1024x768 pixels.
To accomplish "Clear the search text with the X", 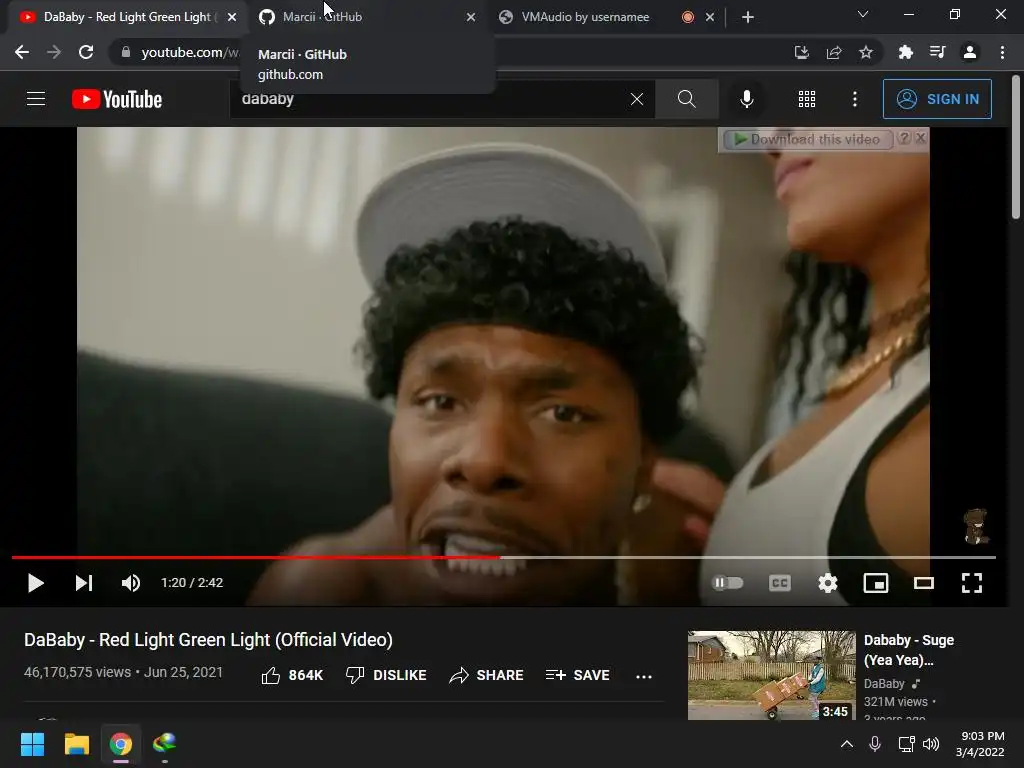I will click(x=637, y=99).
